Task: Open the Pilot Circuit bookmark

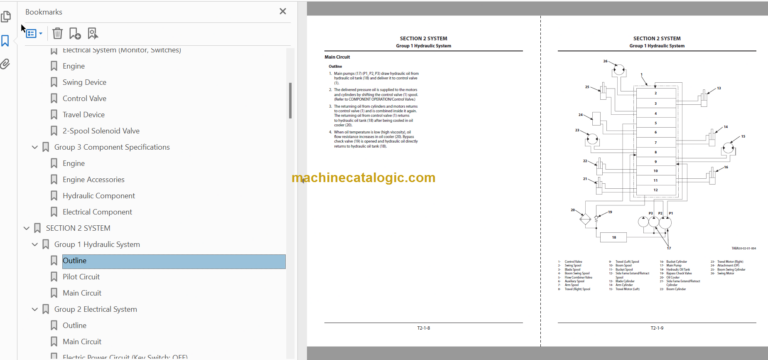Action: click(x=81, y=277)
